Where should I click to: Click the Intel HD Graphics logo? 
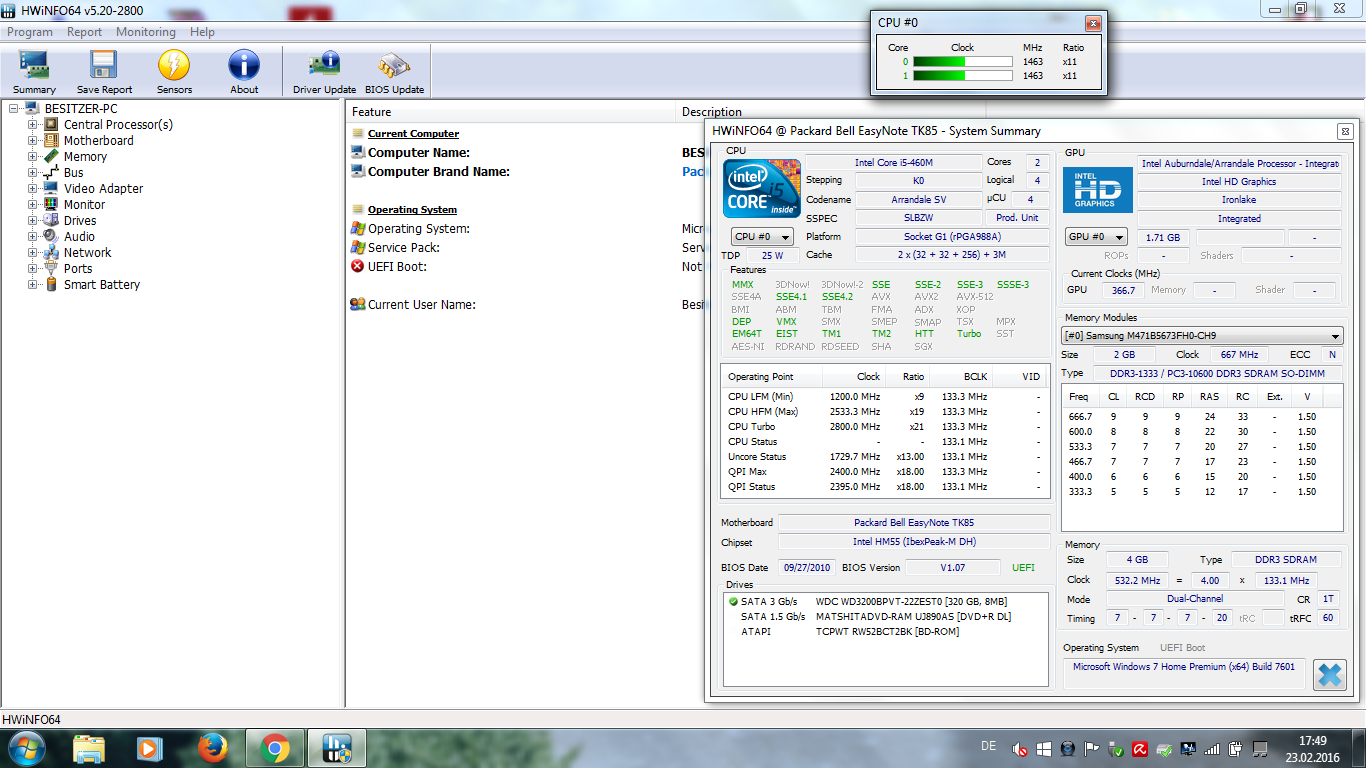[1097, 189]
